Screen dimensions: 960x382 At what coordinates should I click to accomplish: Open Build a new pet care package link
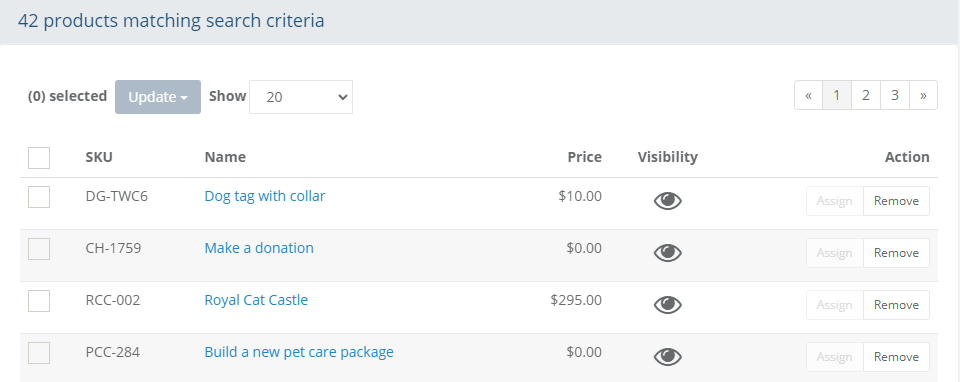pyautogui.click(x=299, y=352)
